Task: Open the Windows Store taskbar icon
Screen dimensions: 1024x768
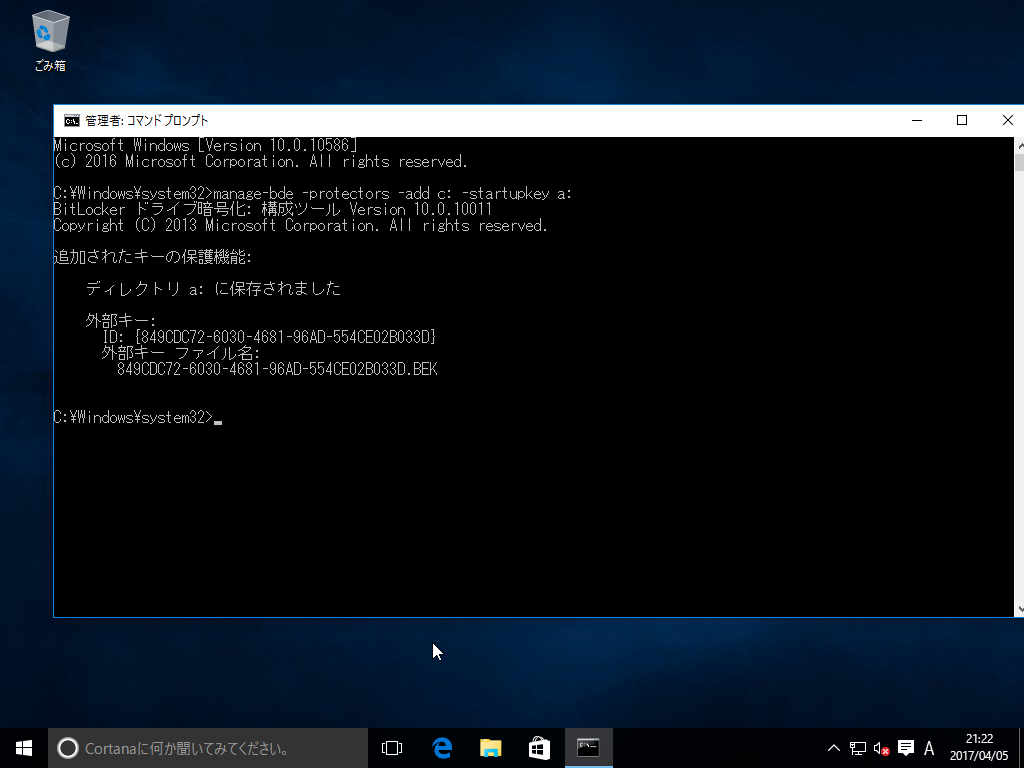Action: [x=539, y=748]
